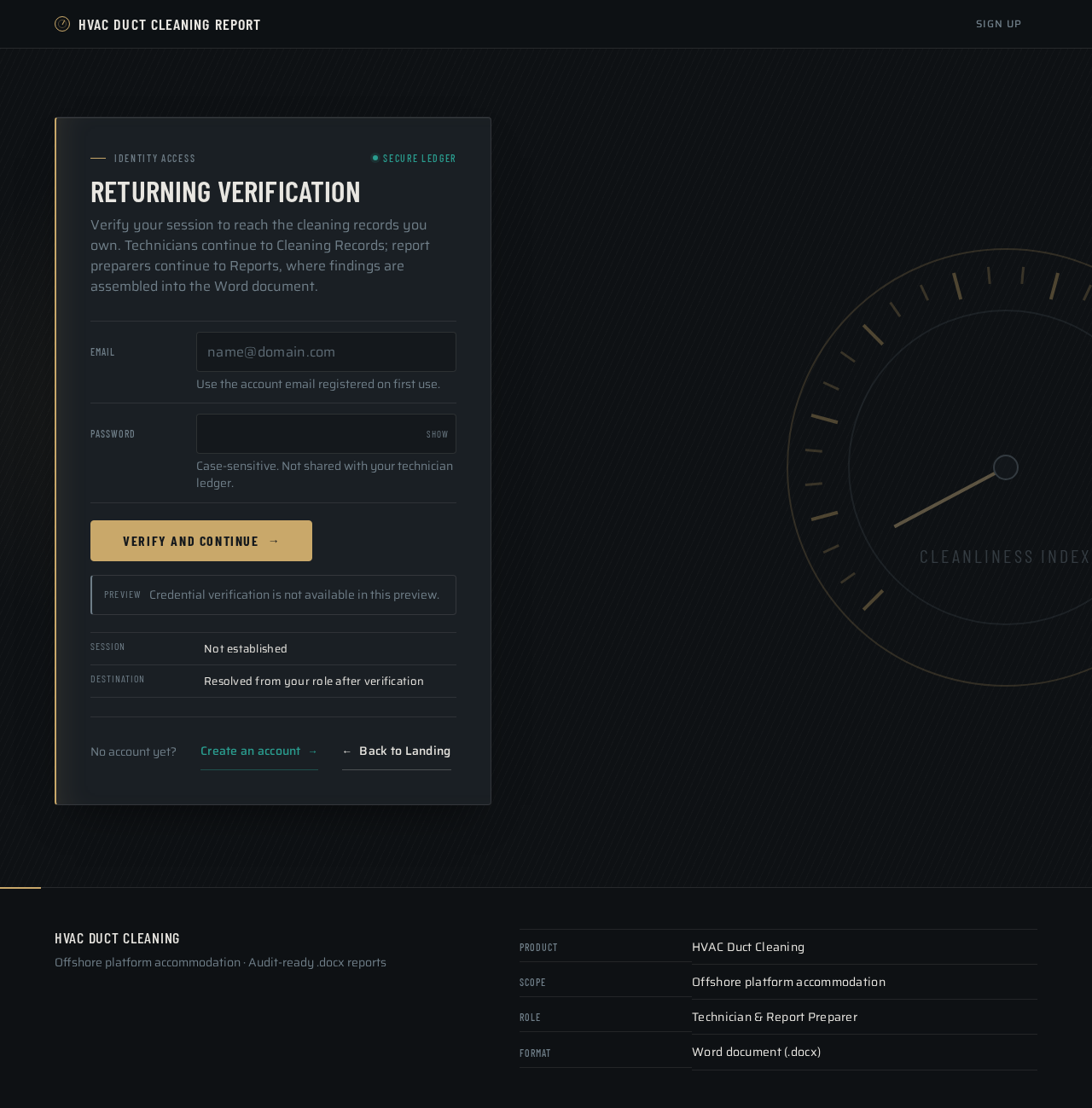Click the EMAIL field label
1092x1108 pixels.
click(102, 351)
